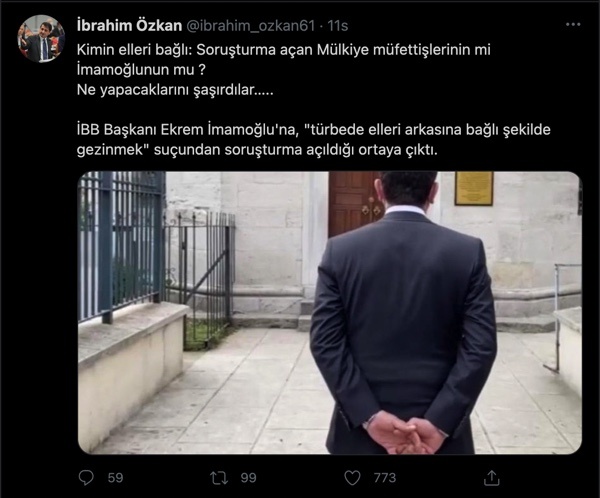Open the three-dot more options menu
This screenshot has width=600, height=498.
(x=573, y=24)
